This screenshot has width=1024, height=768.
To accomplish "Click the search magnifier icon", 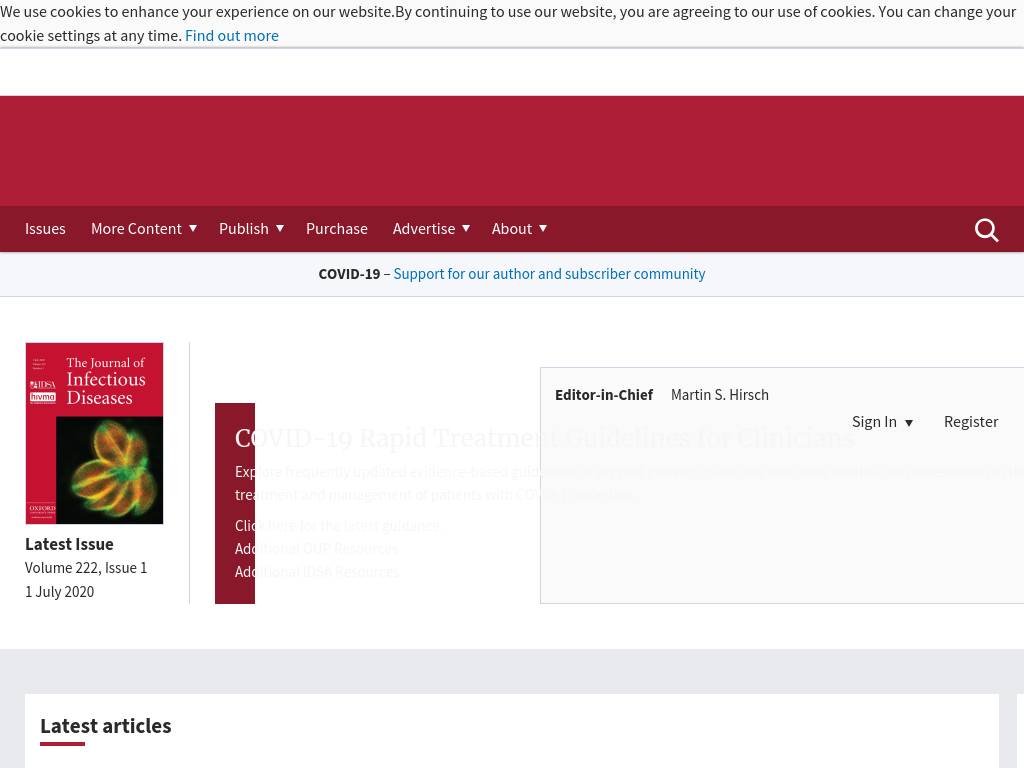I will [986, 230].
